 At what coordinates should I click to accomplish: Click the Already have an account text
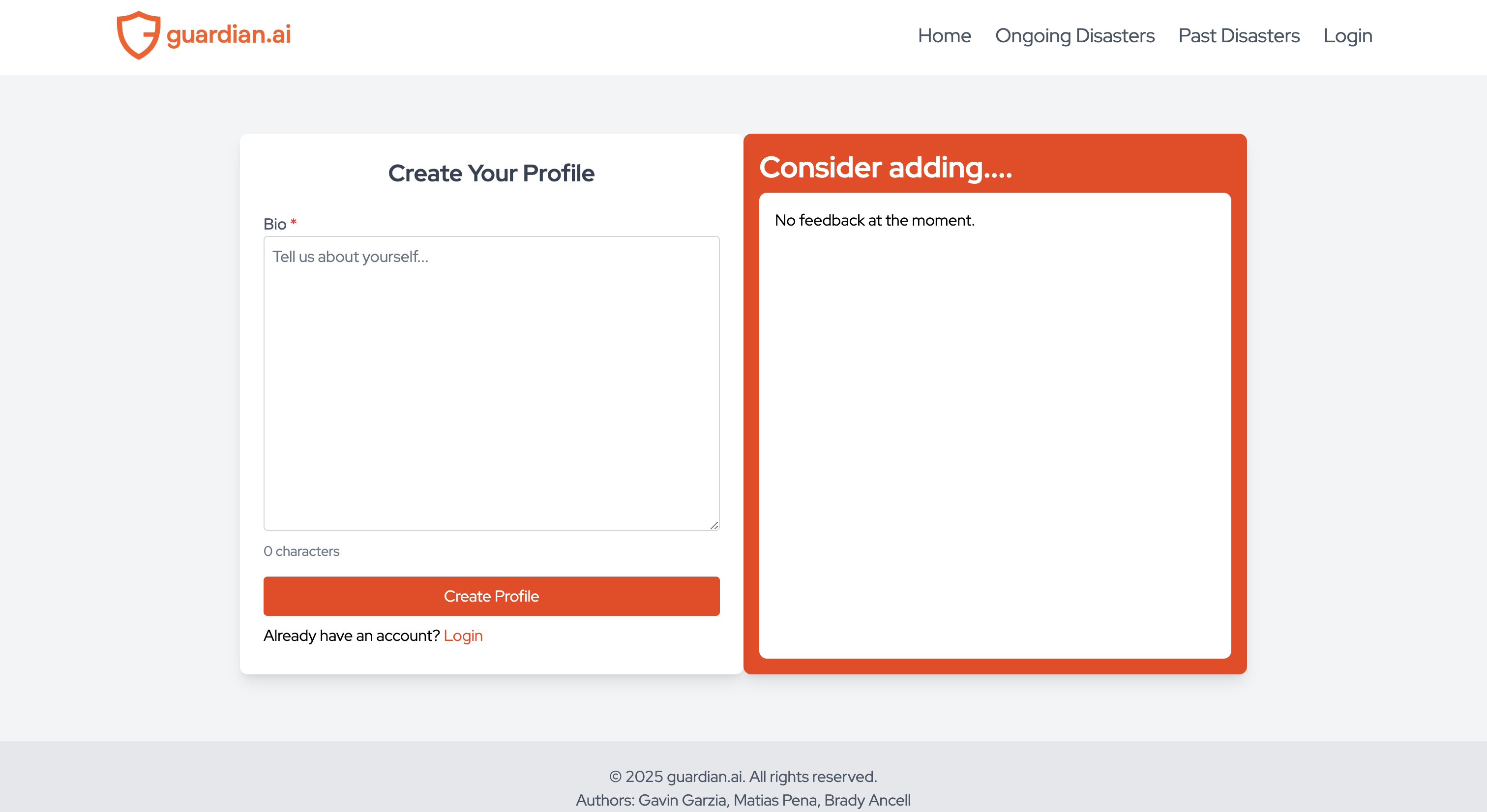(x=351, y=636)
